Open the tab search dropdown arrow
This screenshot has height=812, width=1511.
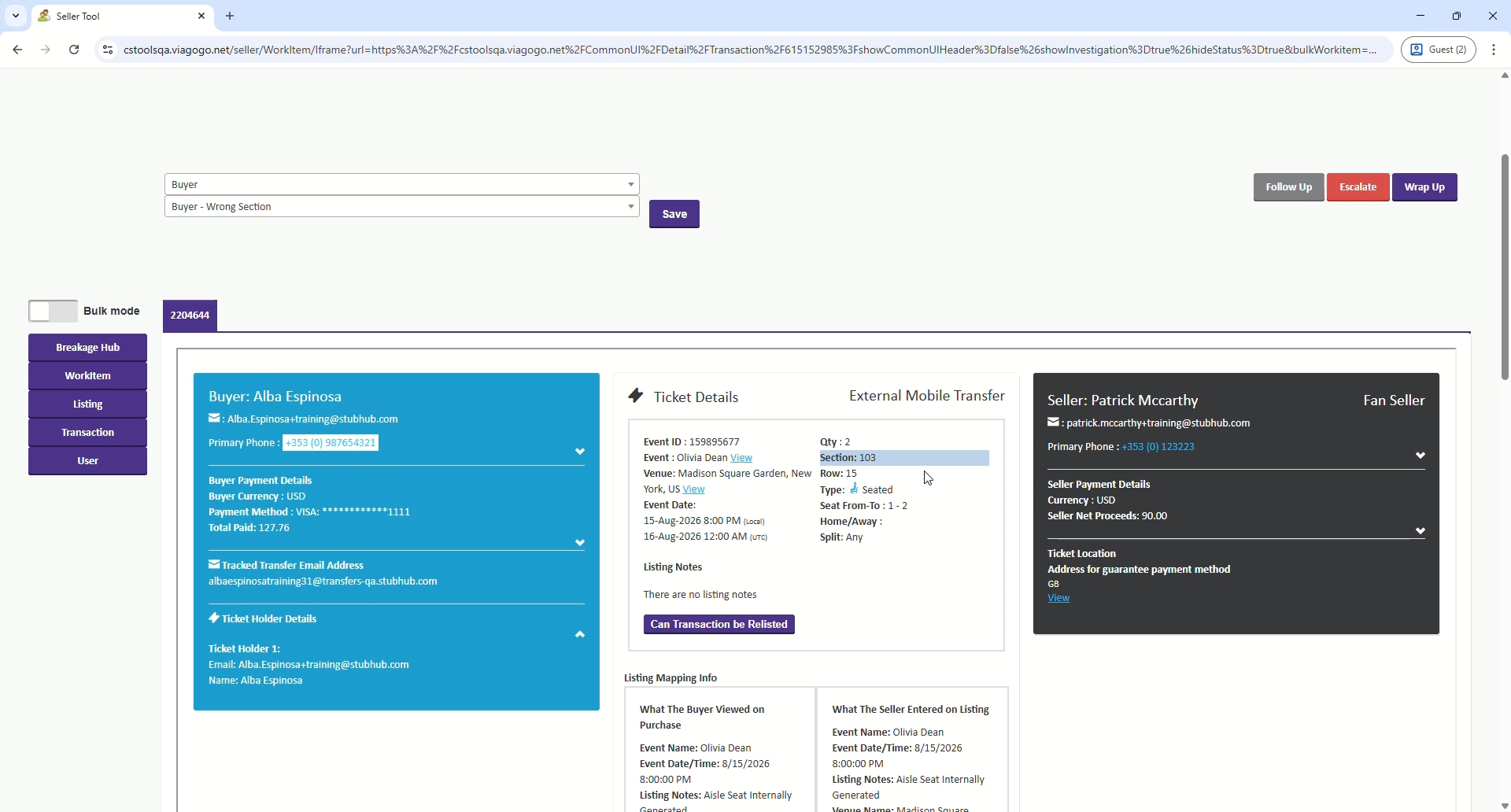[x=16, y=16]
